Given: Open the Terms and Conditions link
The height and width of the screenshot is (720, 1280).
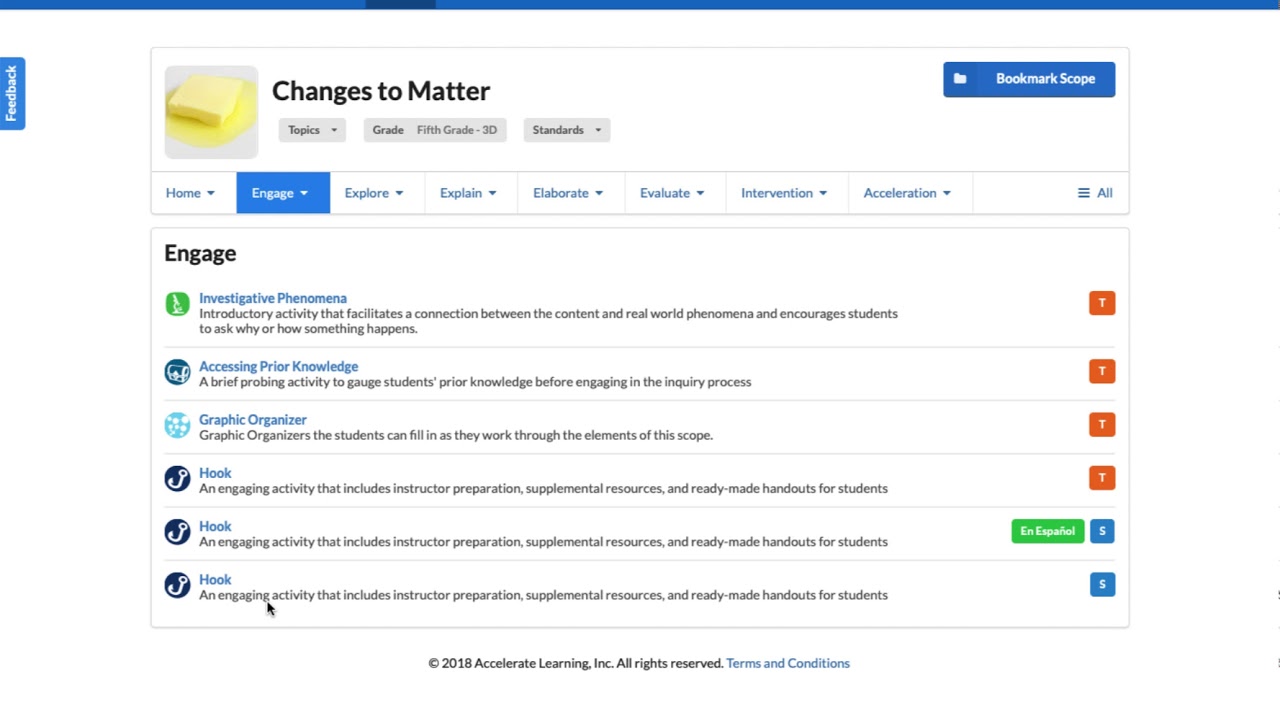Looking at the screenshot, I should coord(788,663).
